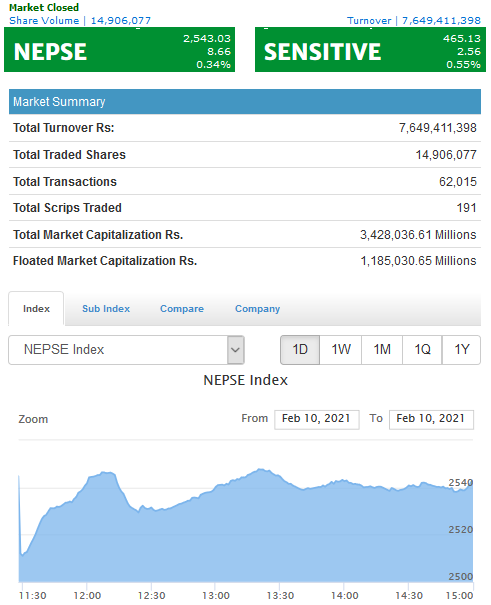Viewport: 491px width, 605px height.
Task: Click the Total Transactions row label
Action: pos(65,182)
